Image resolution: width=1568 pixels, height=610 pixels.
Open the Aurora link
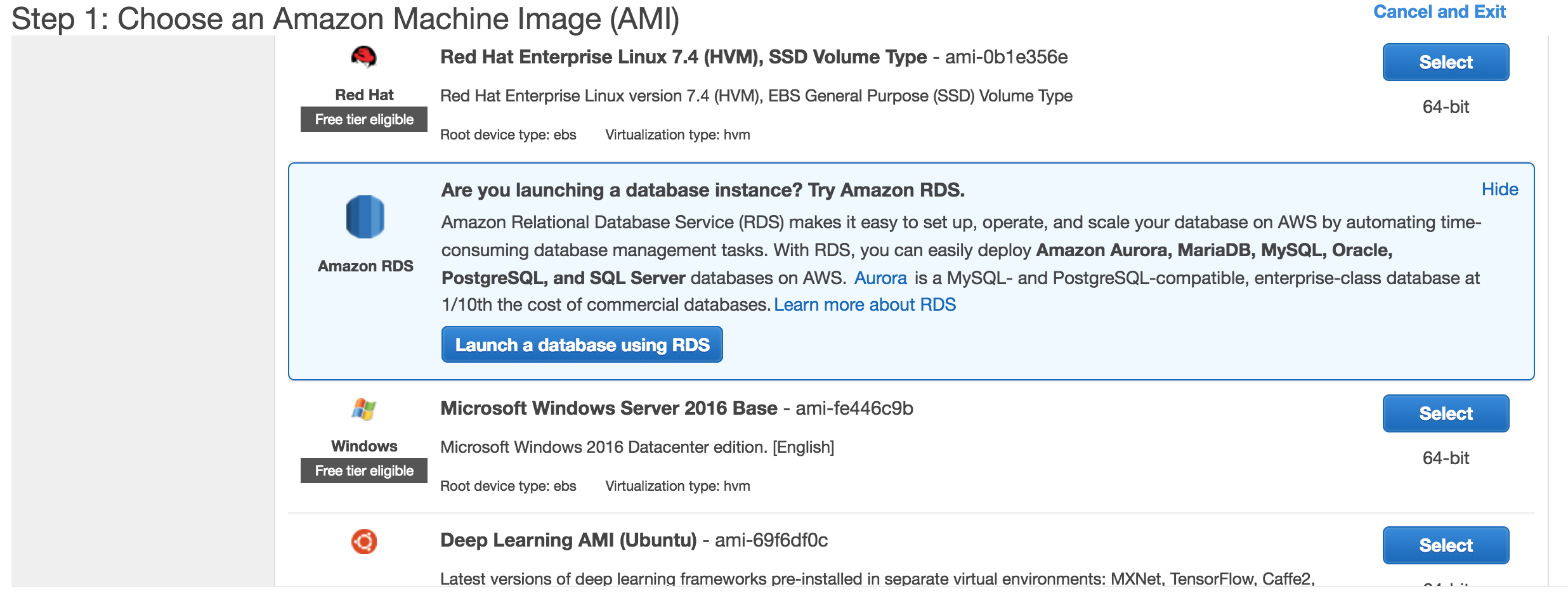tap(880, 278)
